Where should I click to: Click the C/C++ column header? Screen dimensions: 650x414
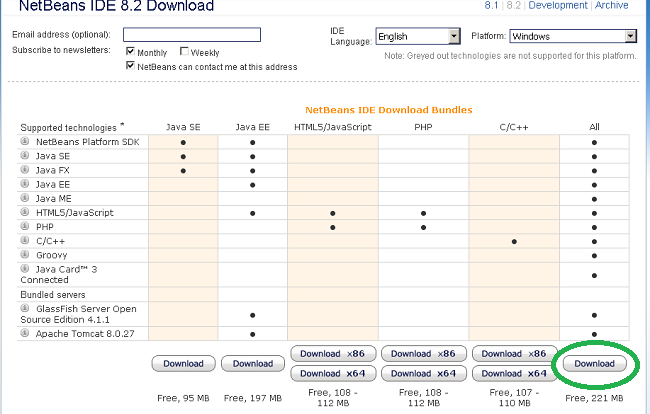pyautogui.click(x=514, y=127)
